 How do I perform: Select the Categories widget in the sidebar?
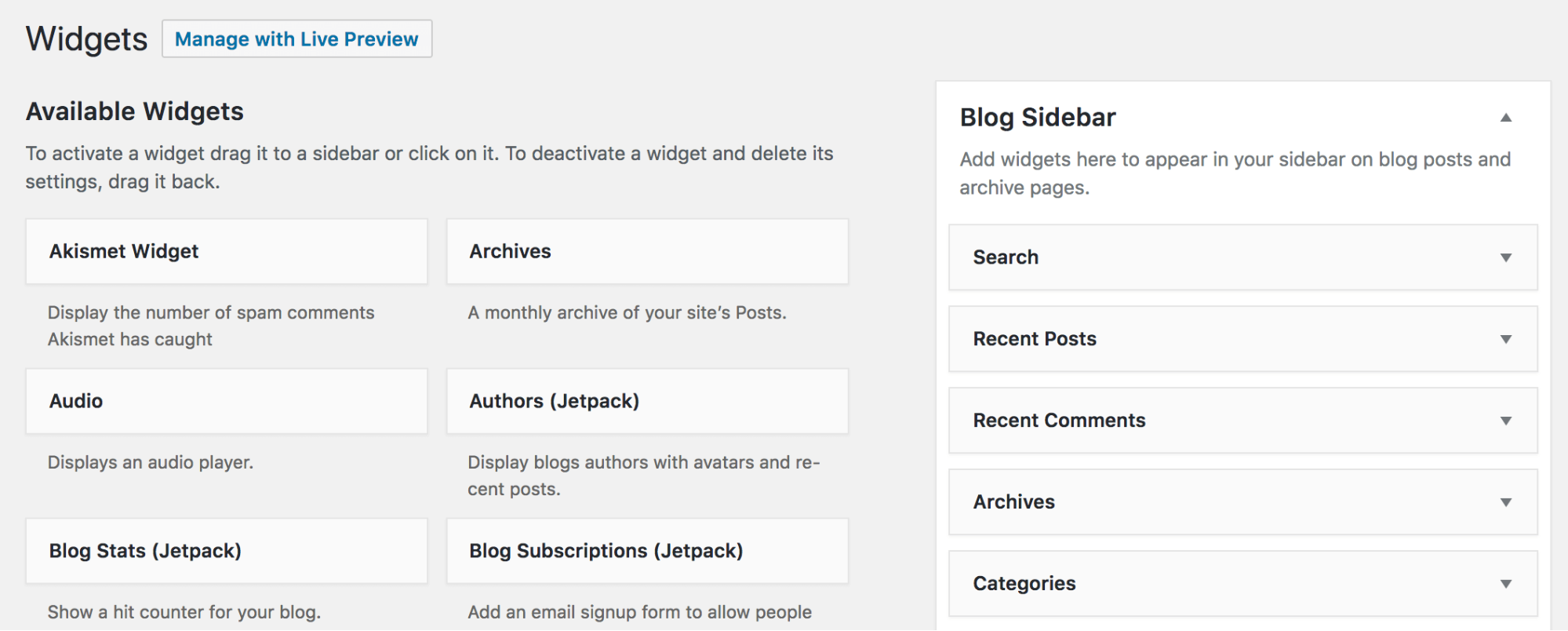click(1177, 584)
